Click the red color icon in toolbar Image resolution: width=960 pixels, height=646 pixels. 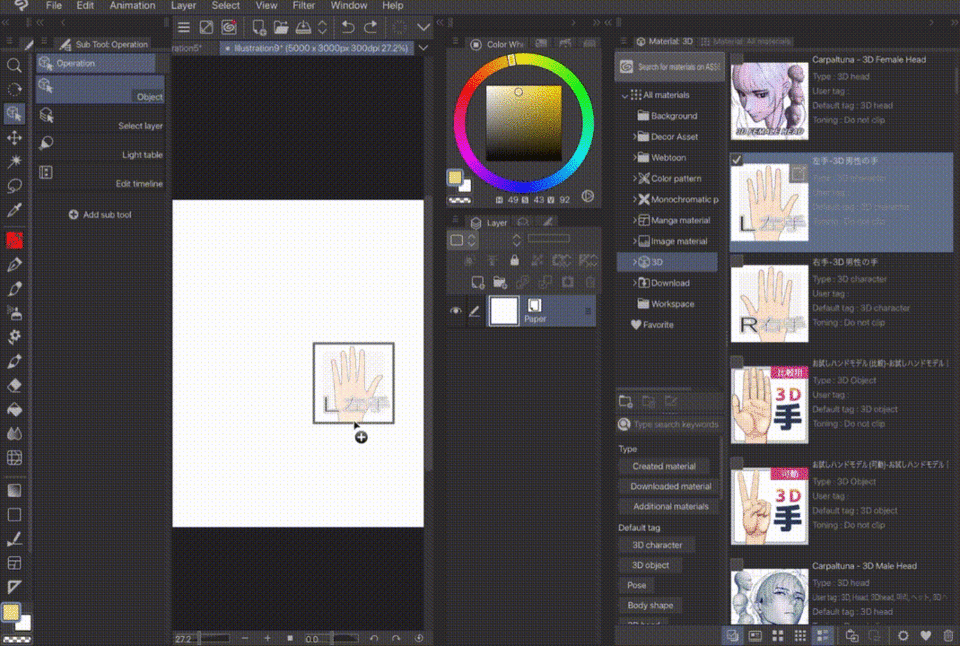pyautogui.click(x=14, y=240)
